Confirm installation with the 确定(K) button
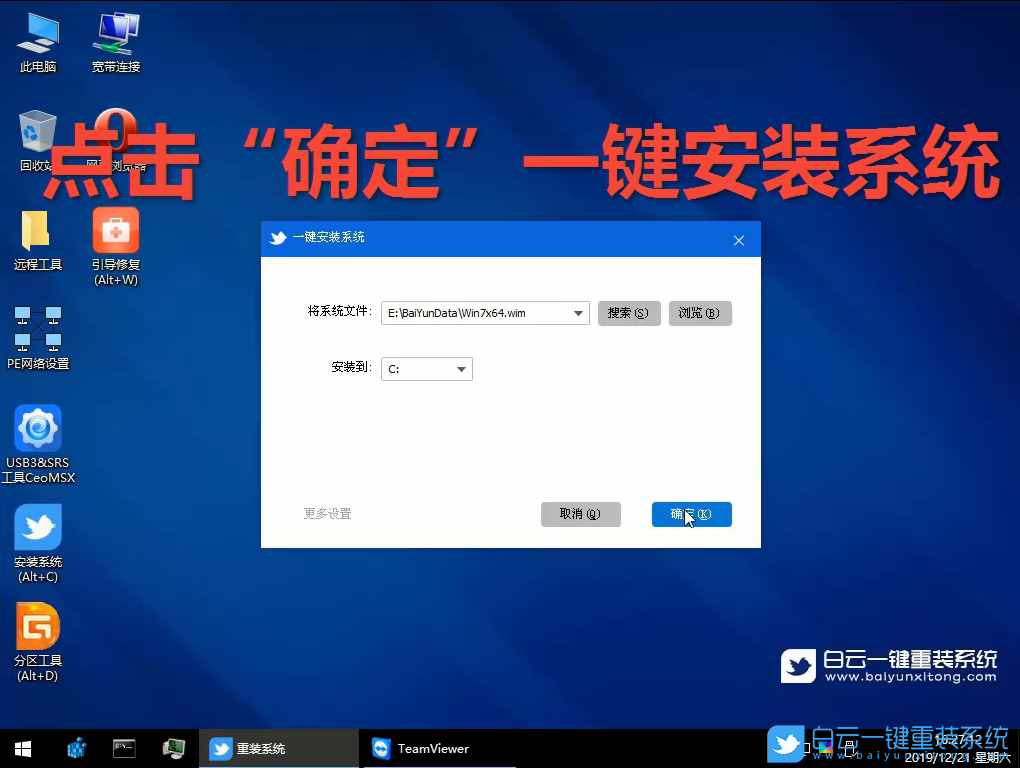 [x=691, y=514]
